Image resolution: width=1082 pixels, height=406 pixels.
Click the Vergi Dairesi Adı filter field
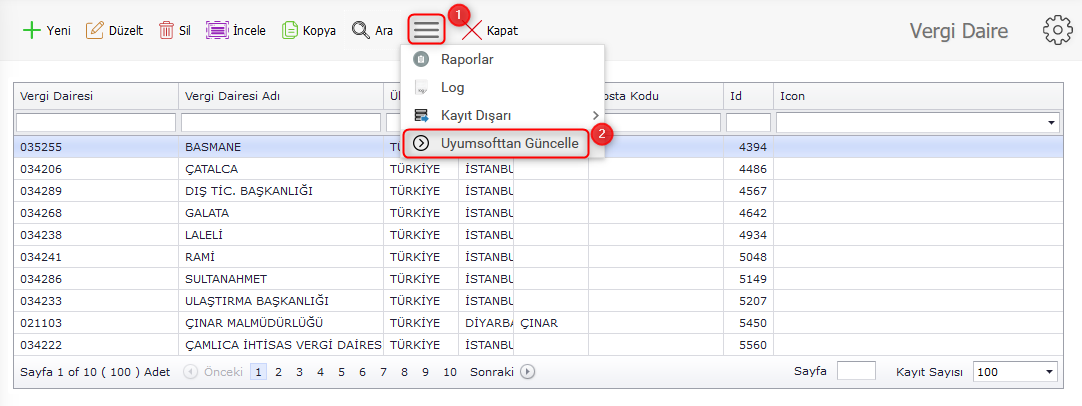(x=281, y=123)
